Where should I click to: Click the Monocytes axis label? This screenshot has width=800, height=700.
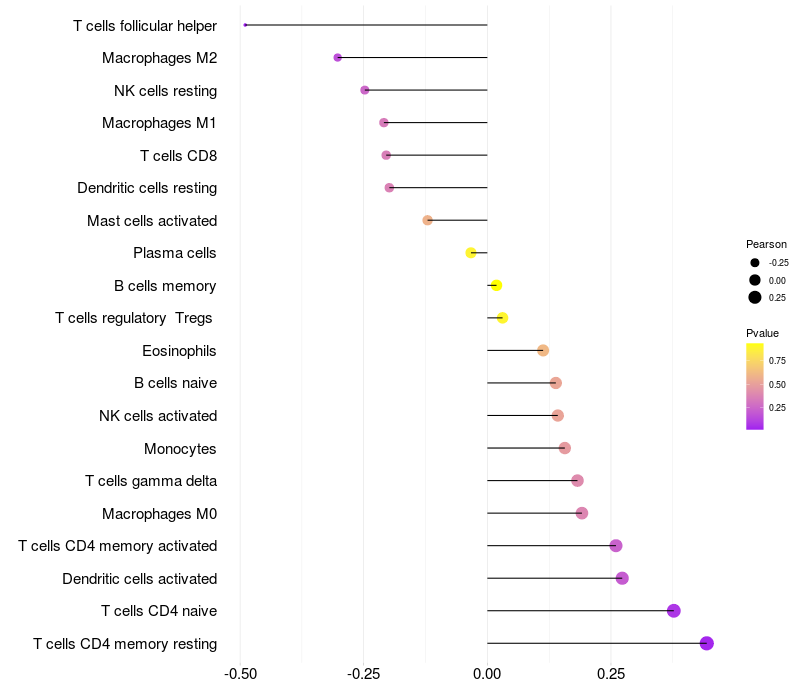click(x=180, y=449)
